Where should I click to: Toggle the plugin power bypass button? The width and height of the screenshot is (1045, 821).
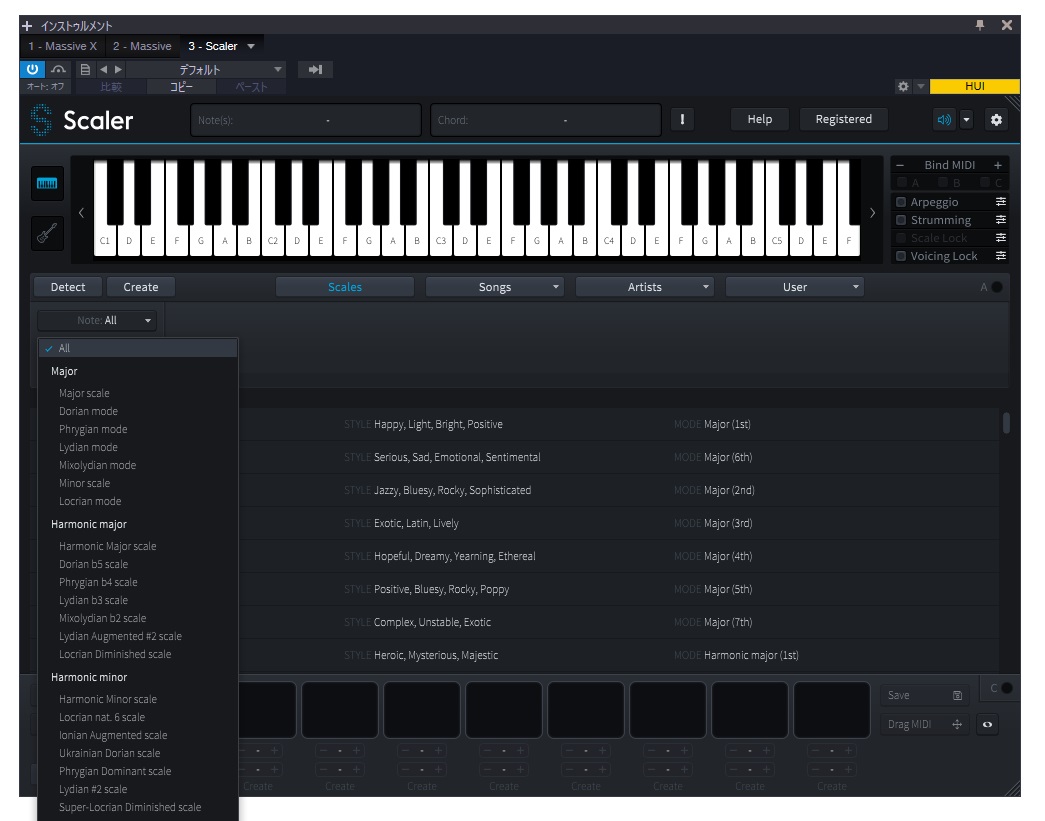(x=32, y=69)
